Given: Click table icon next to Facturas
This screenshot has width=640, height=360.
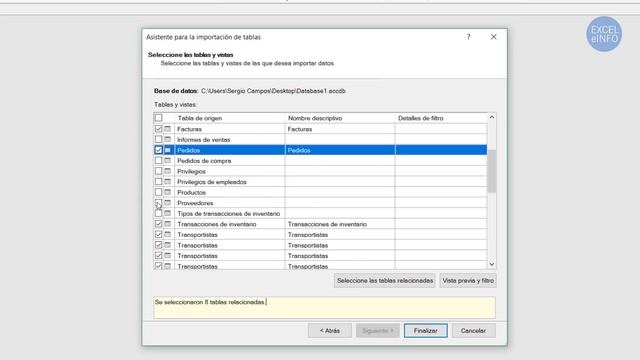Looking at the screenshot, I should coord(168,129).
